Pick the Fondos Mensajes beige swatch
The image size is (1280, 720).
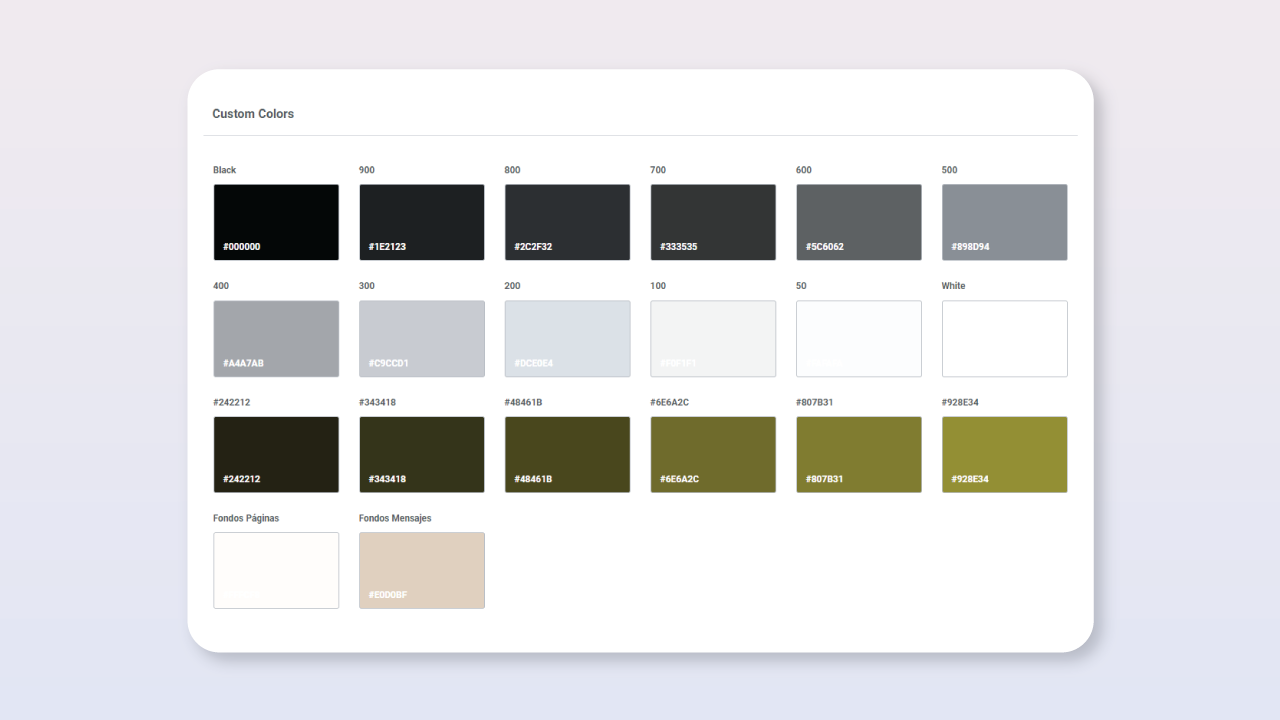pyautogui.click(x=422, y=571)
